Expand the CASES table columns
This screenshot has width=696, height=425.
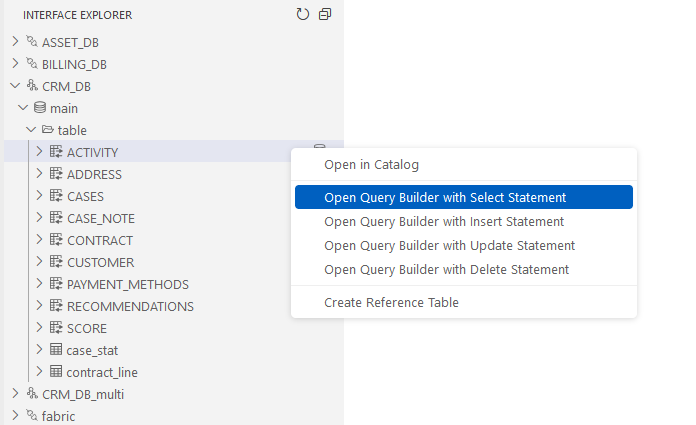39,196
